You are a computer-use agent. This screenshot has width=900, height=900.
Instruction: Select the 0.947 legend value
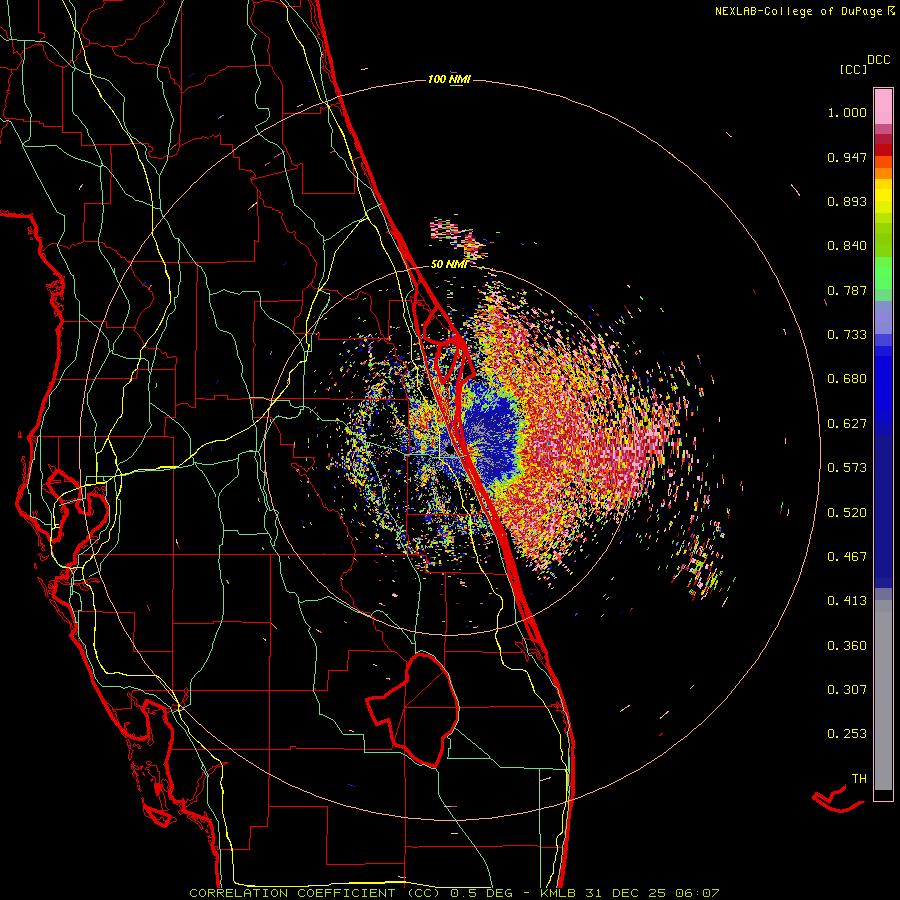[847, 157]
